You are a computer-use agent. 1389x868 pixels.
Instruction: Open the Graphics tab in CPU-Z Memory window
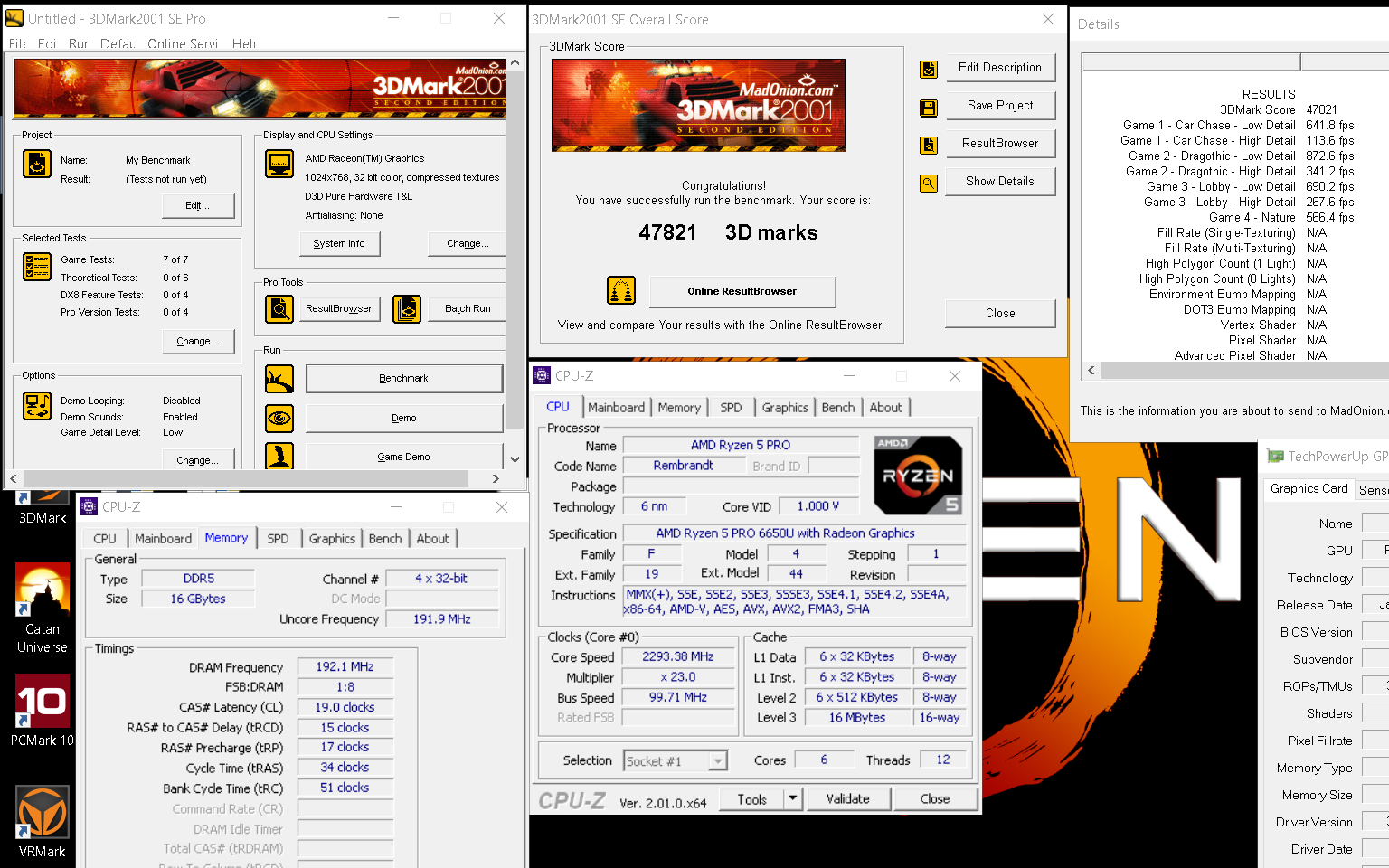point(332,539)
